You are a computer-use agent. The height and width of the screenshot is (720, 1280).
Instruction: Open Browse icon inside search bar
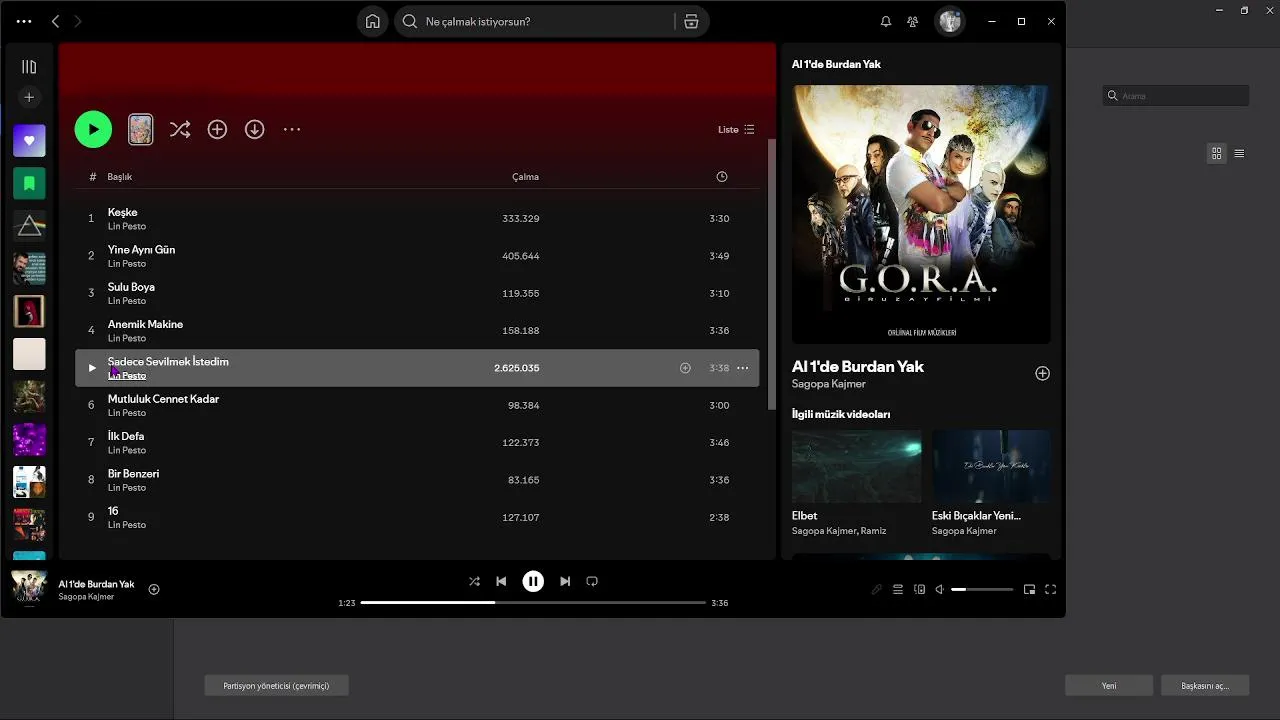click(691, 21)
